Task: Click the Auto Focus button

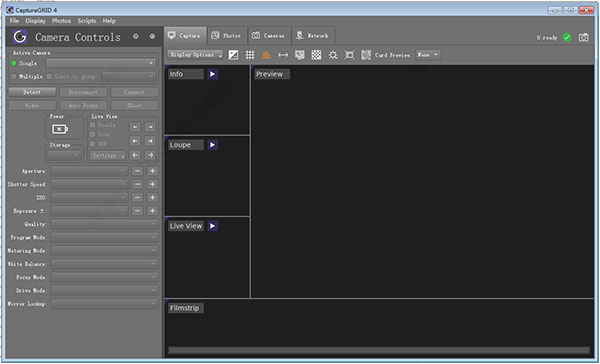Action: pyautogui.click(x=83, y=106)
